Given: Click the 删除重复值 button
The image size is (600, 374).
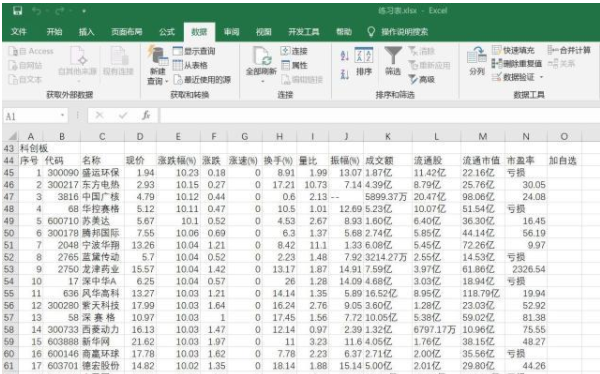Looking at the screenshot, I should point(517,64).
